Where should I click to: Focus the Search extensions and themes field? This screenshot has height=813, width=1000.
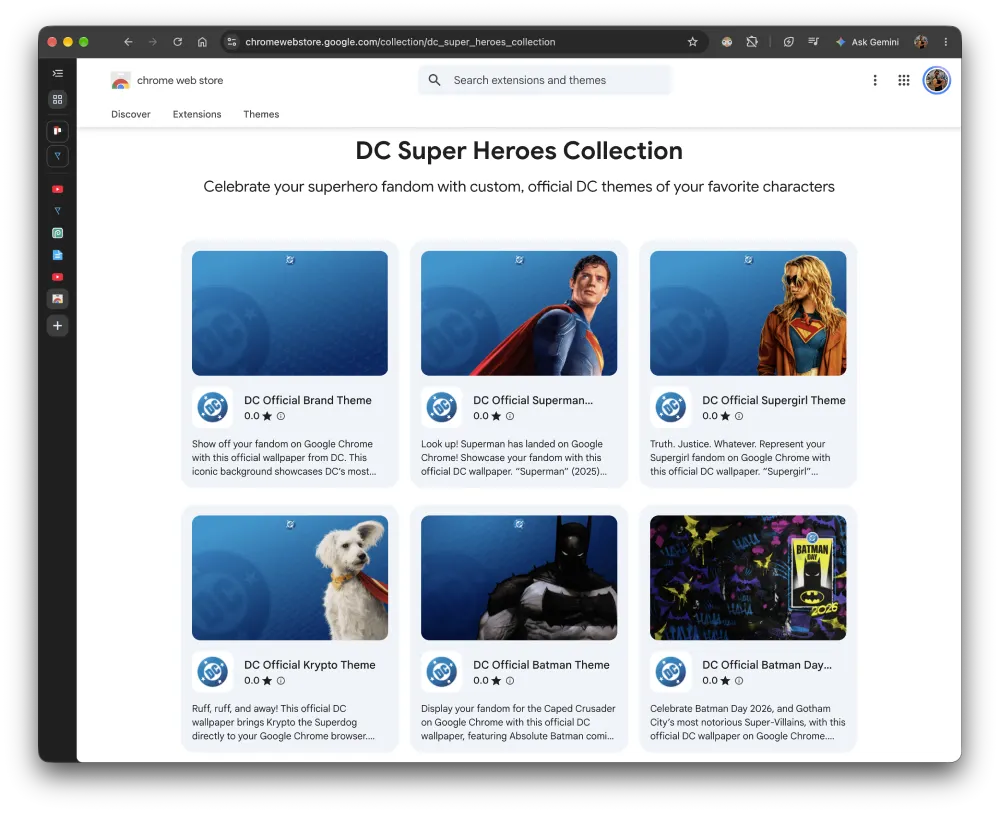545,80
